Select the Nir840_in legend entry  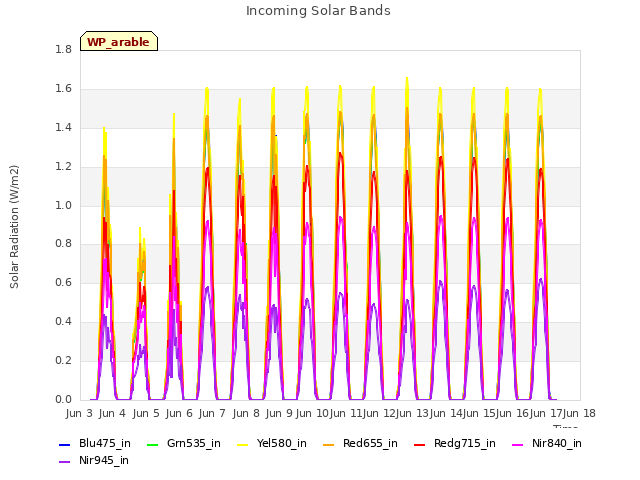[547, 443]
